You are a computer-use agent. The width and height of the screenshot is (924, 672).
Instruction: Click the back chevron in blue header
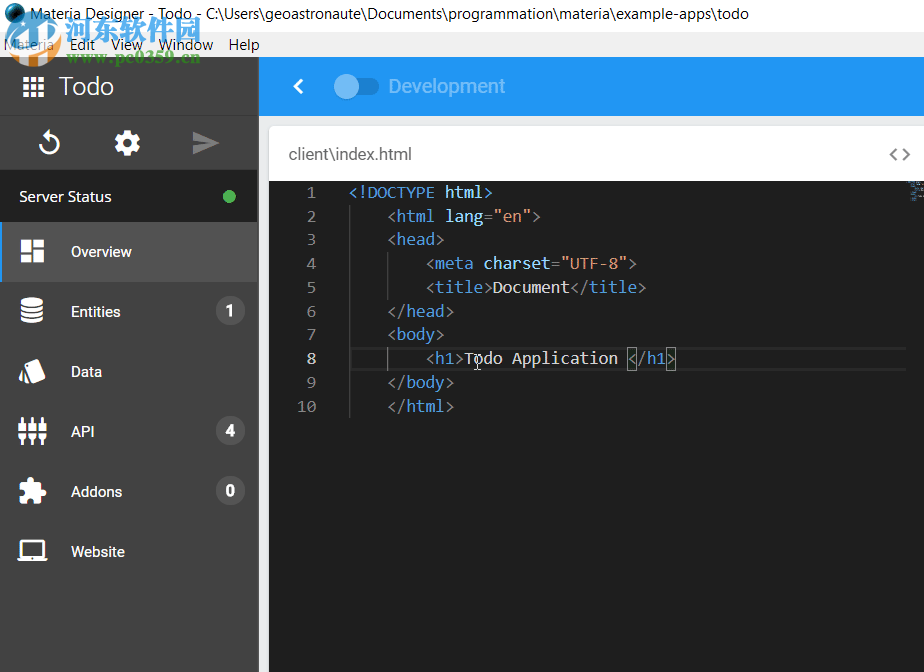[x=298, y=87]
